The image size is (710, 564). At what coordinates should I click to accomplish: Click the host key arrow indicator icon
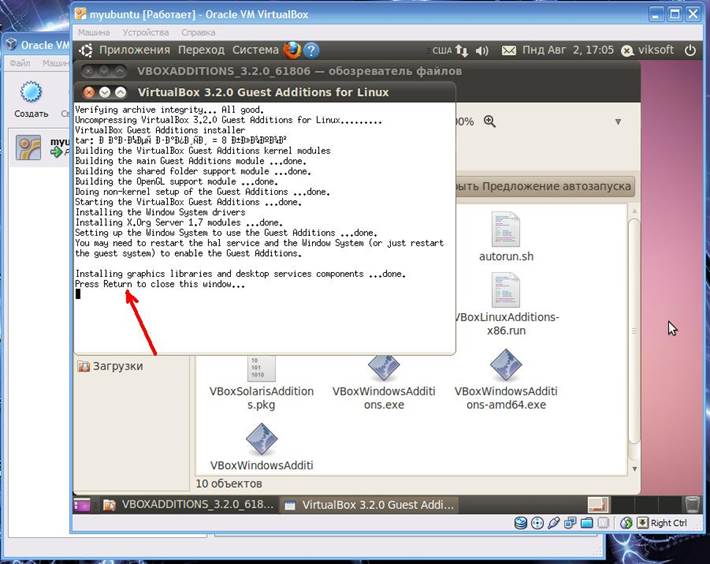[642, 523]
